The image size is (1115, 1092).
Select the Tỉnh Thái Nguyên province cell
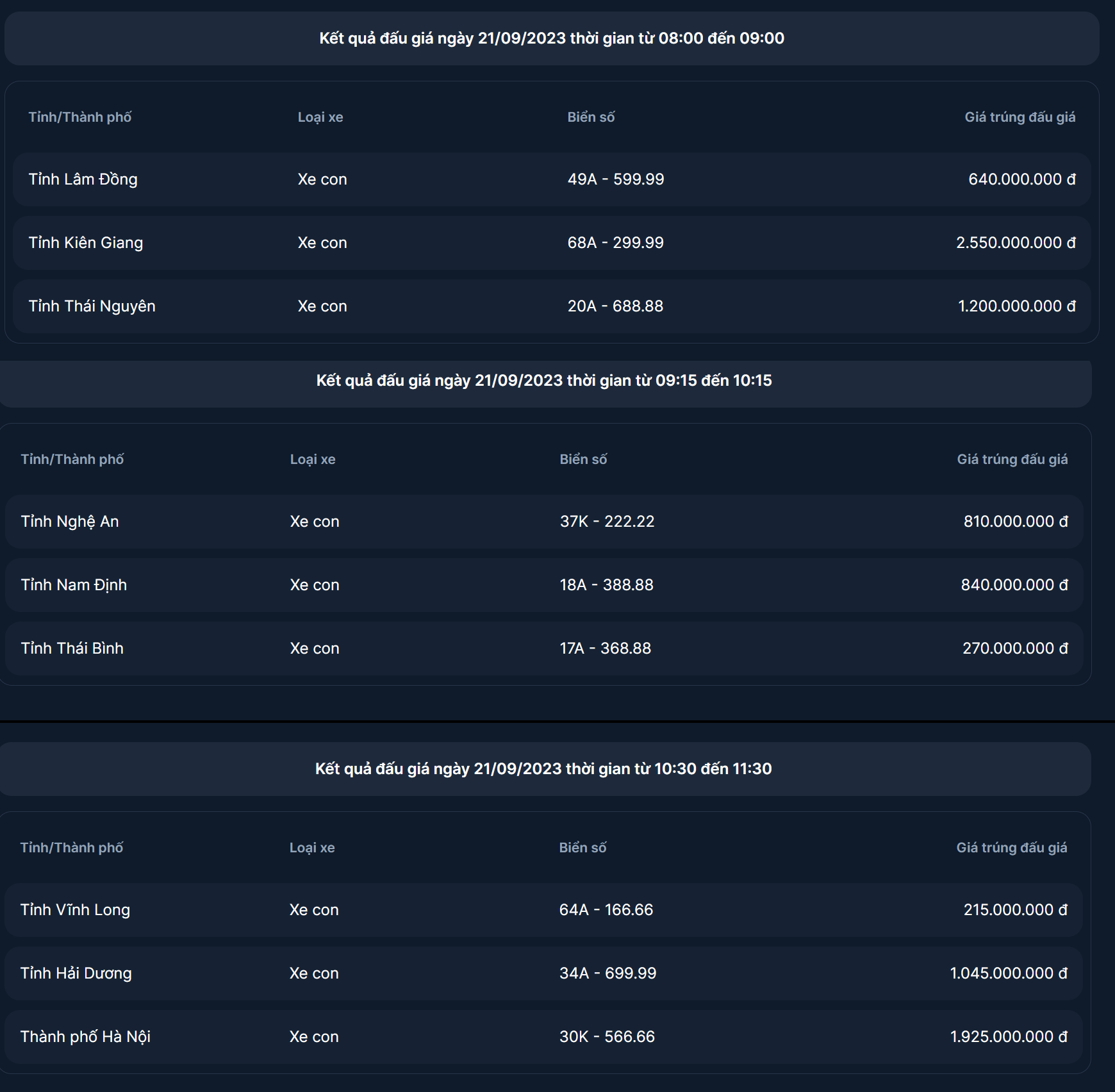[x=92, y=306]
